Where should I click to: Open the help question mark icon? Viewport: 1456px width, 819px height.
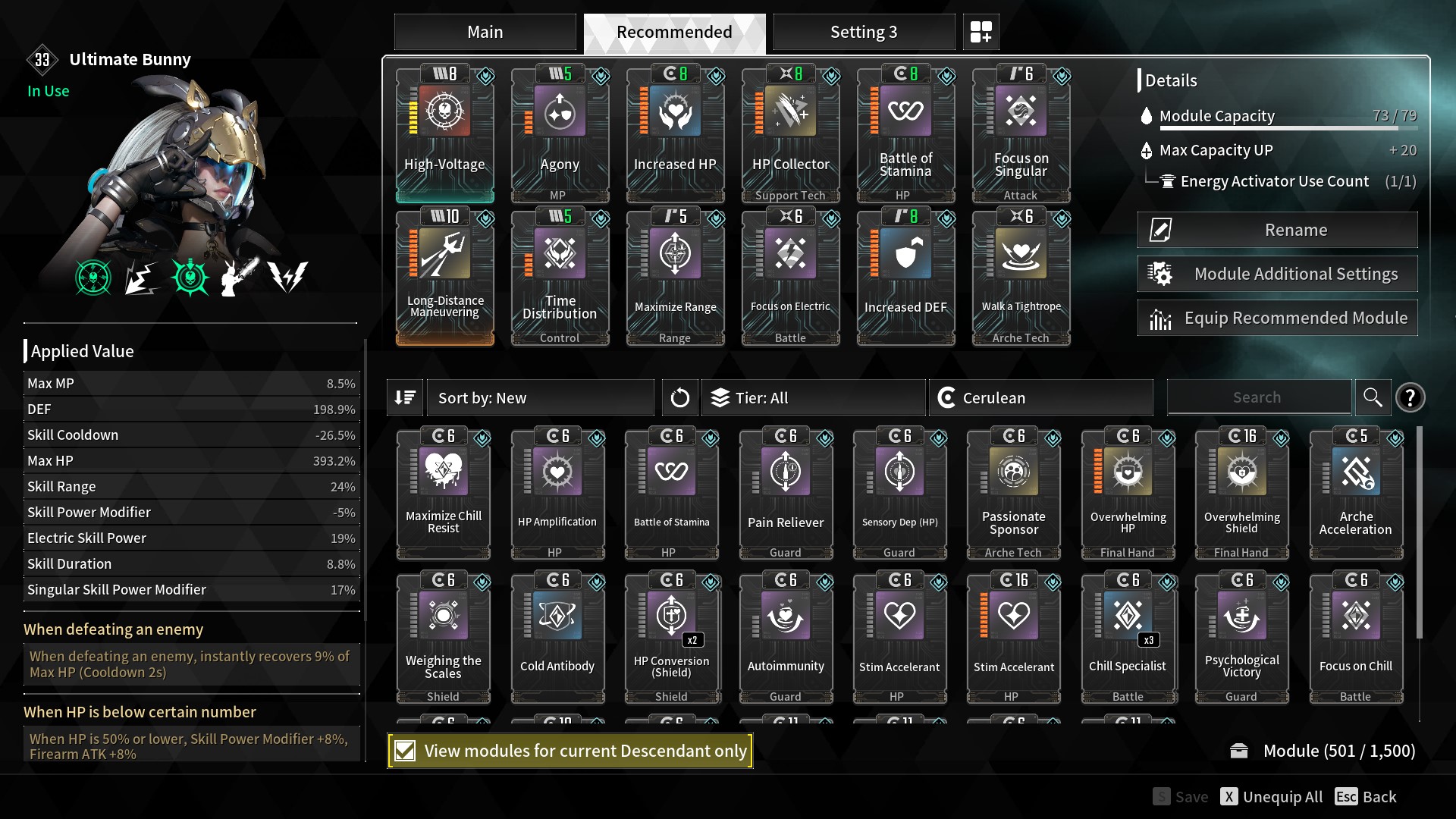(1410, 397)
